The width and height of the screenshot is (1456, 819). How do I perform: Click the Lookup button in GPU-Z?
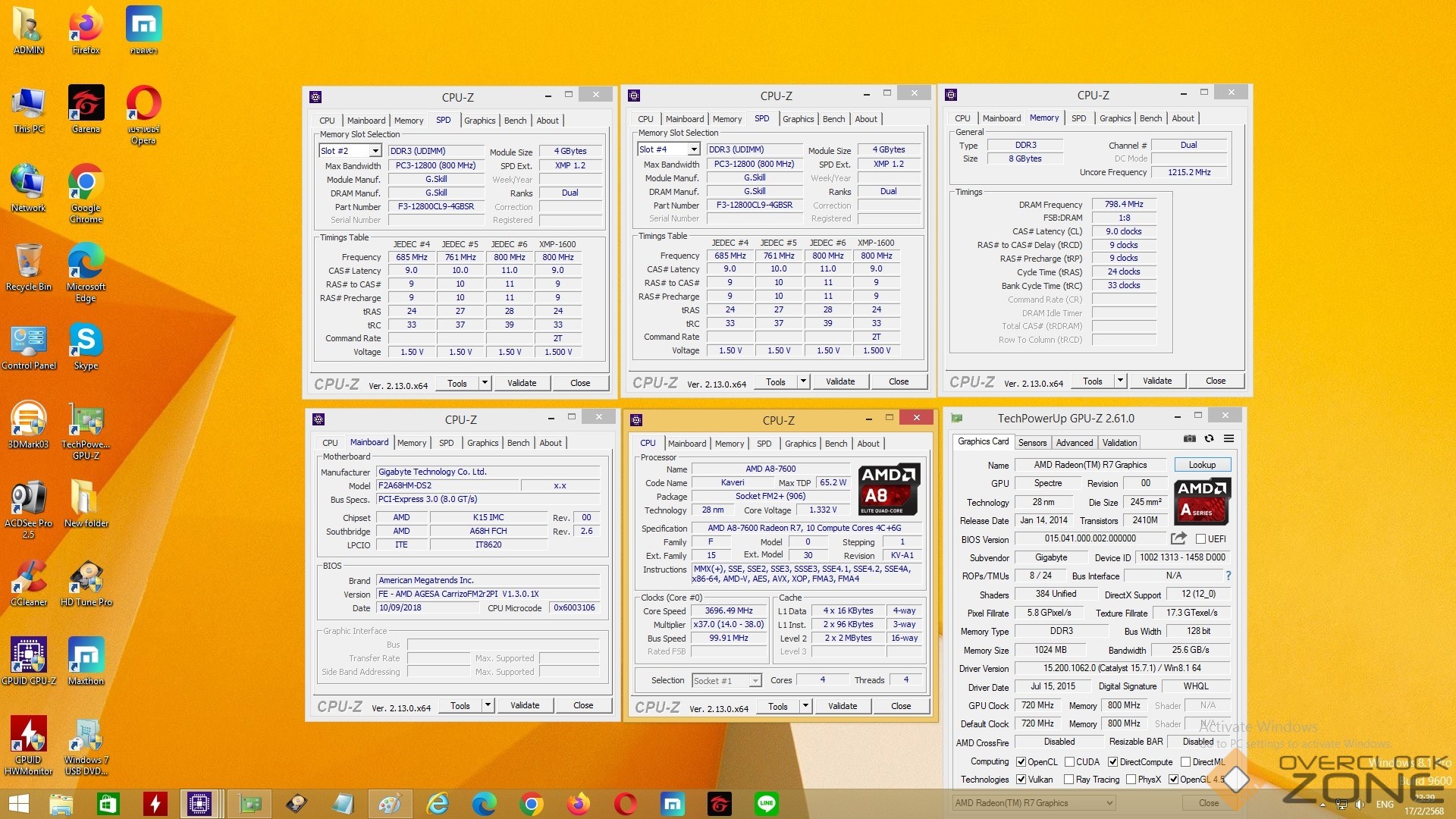click(1202, 465)
